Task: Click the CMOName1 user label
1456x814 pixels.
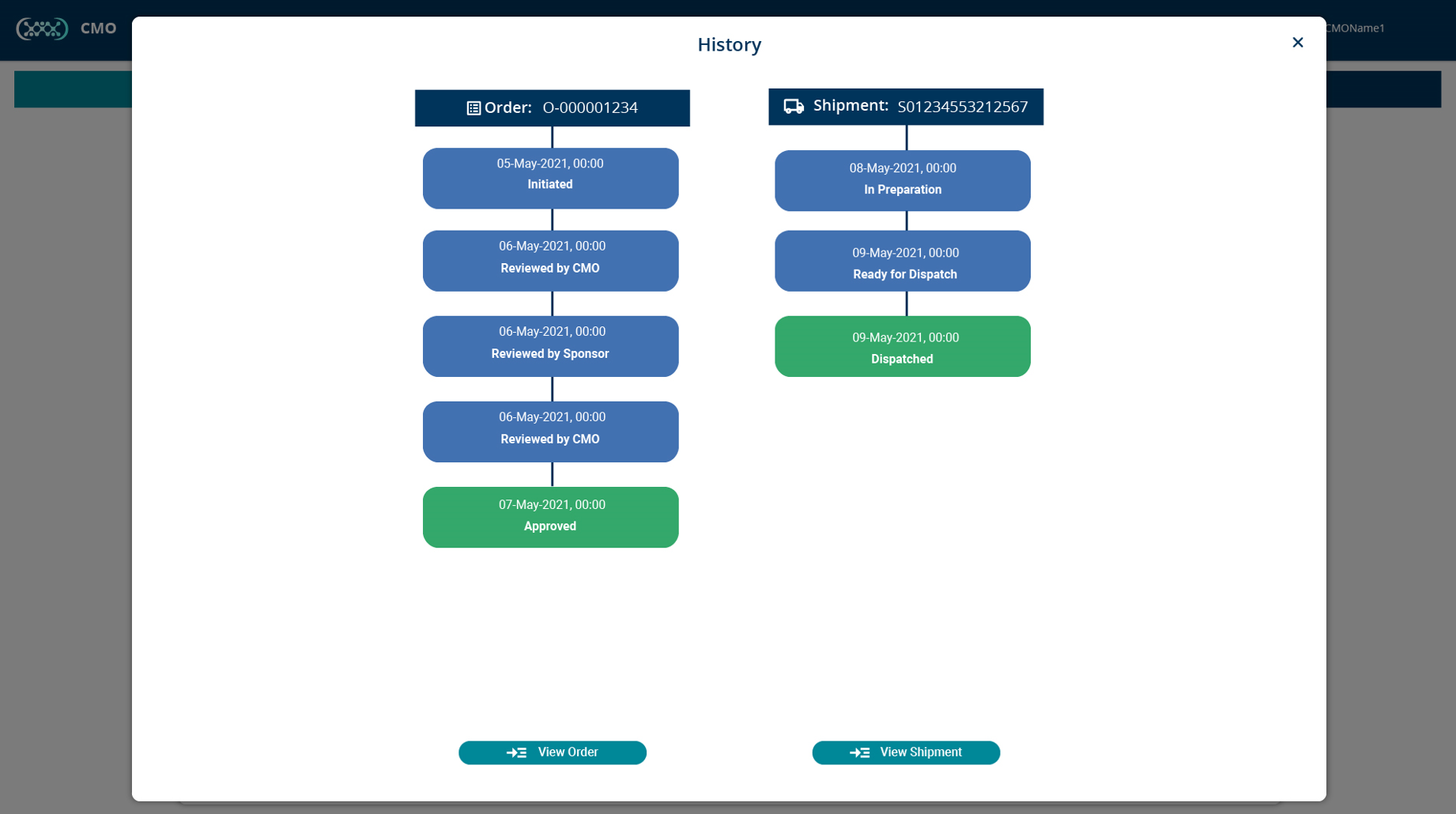Action: coord(1355,28)
